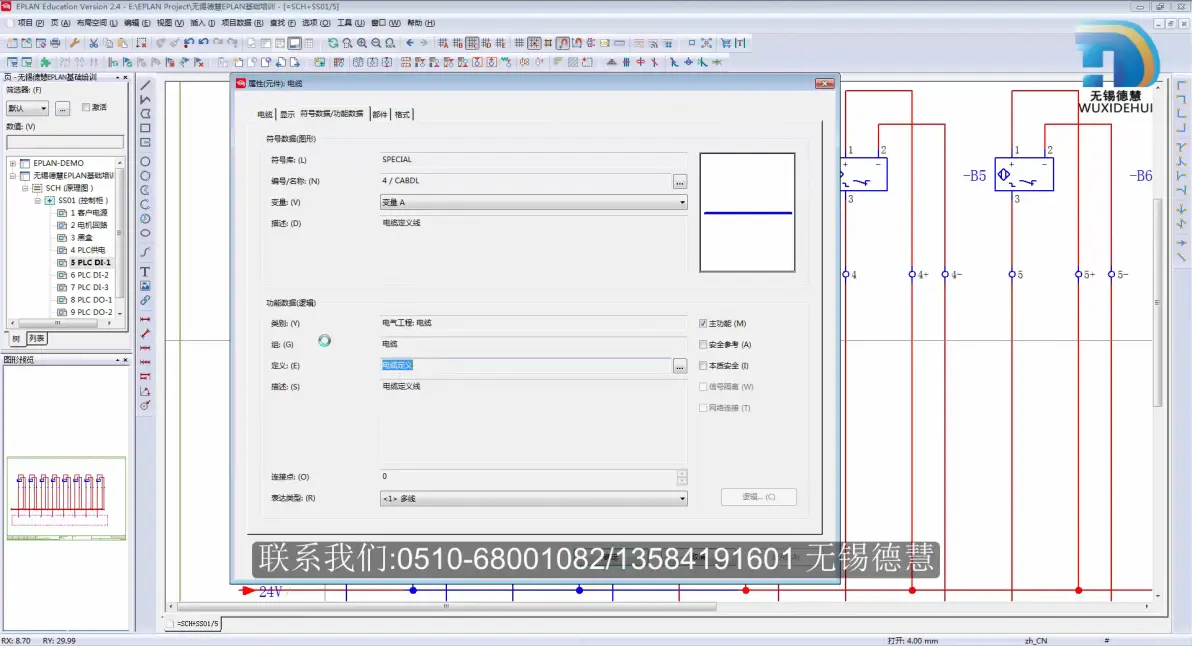Click browse button next to 定义 field

pos(680,366)
